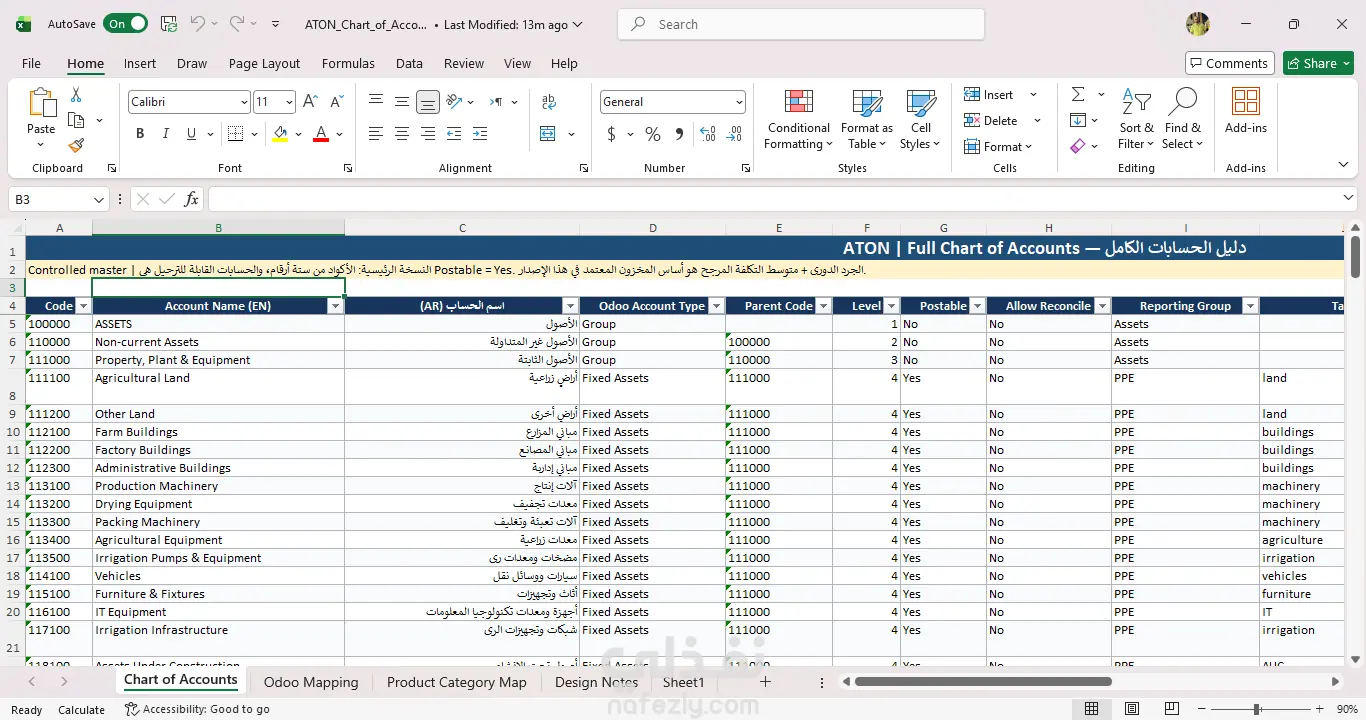Apply the yellow Fill Color
Image resolution: width=1366 pixels, height=720 pixels.
coord(280,134)
